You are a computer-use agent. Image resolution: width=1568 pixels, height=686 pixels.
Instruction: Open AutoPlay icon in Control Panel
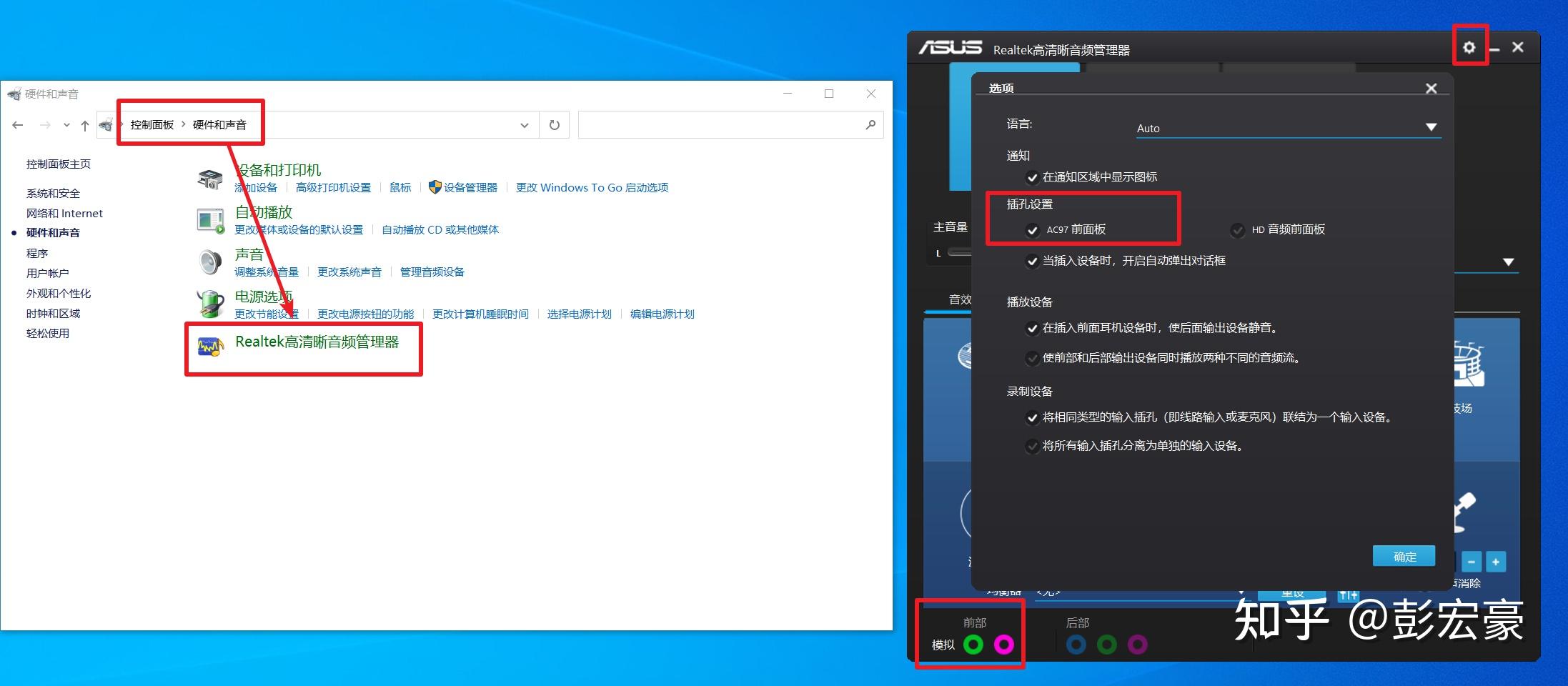pyautogui.click(x=210, y=221)
